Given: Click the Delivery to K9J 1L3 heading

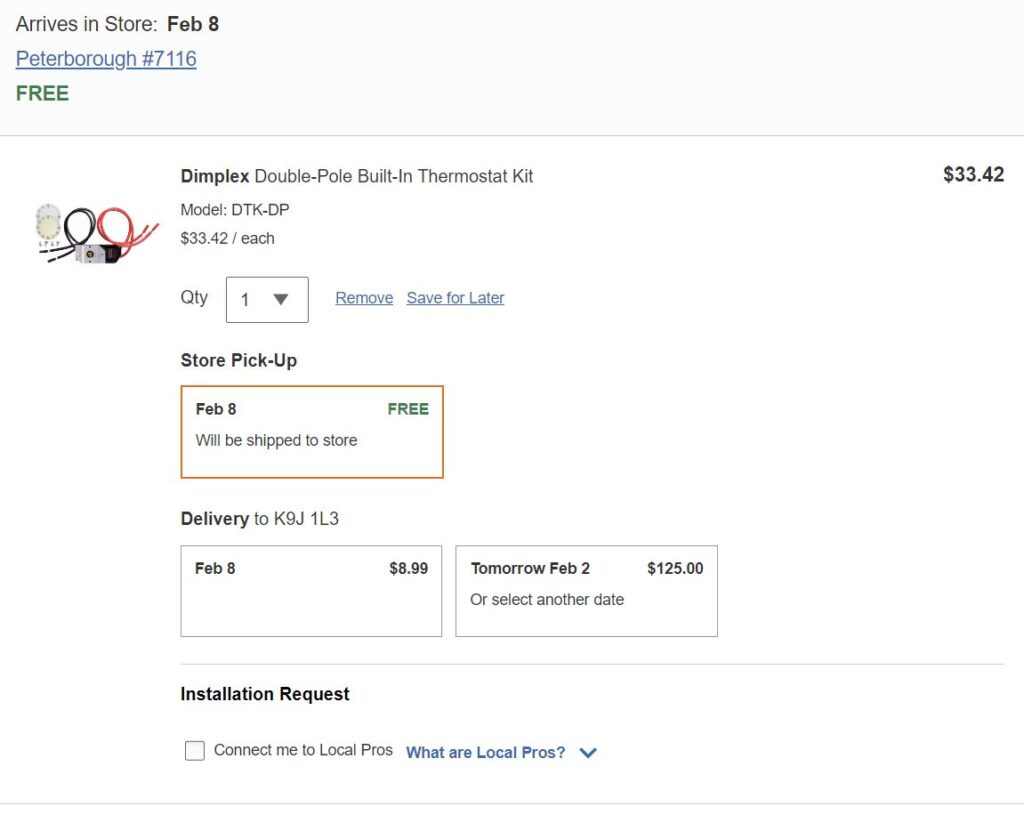Looking at the screenshot, I should pyautogui.click(x=259, y=519).
